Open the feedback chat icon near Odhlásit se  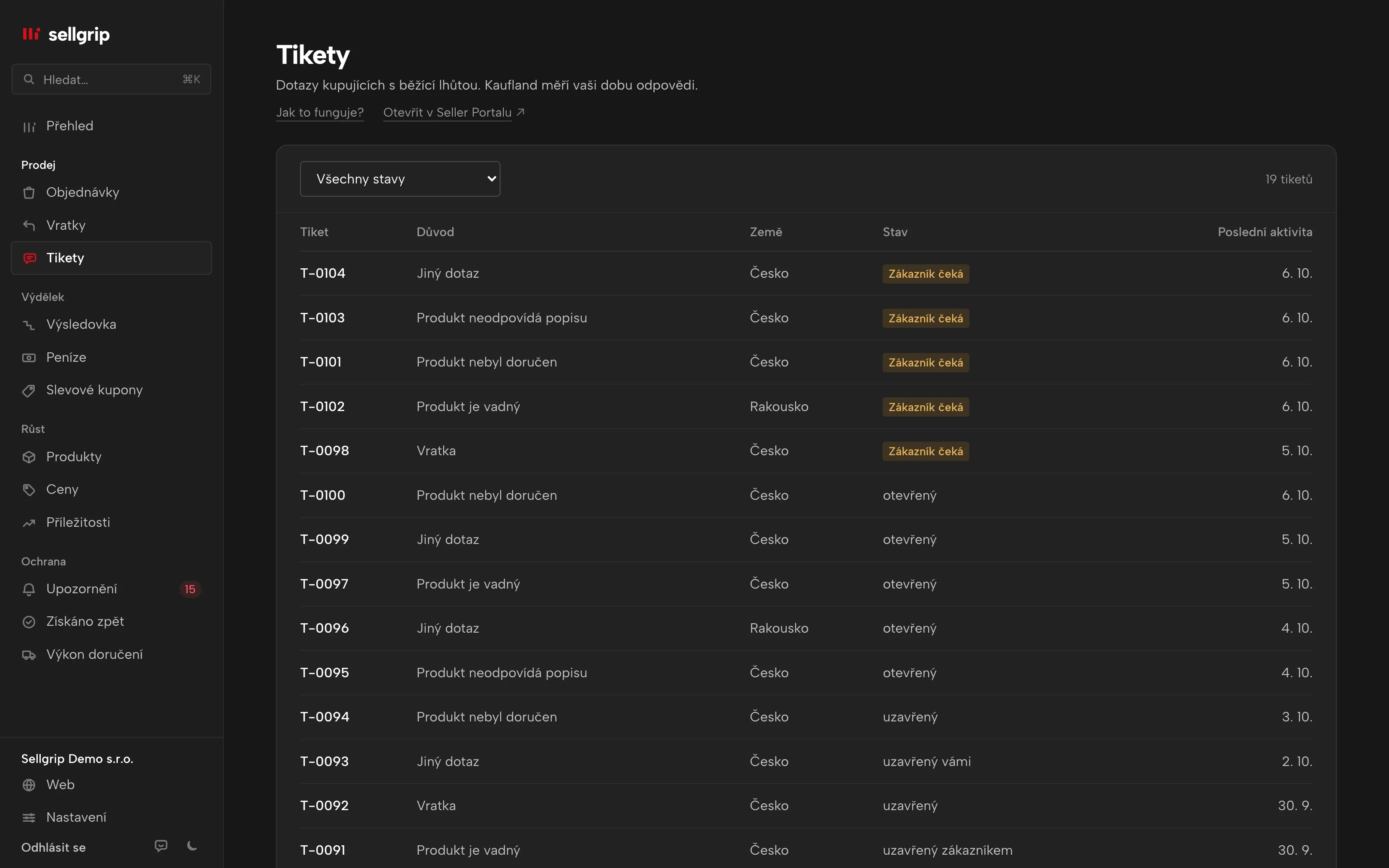click(x=161, y=846)
